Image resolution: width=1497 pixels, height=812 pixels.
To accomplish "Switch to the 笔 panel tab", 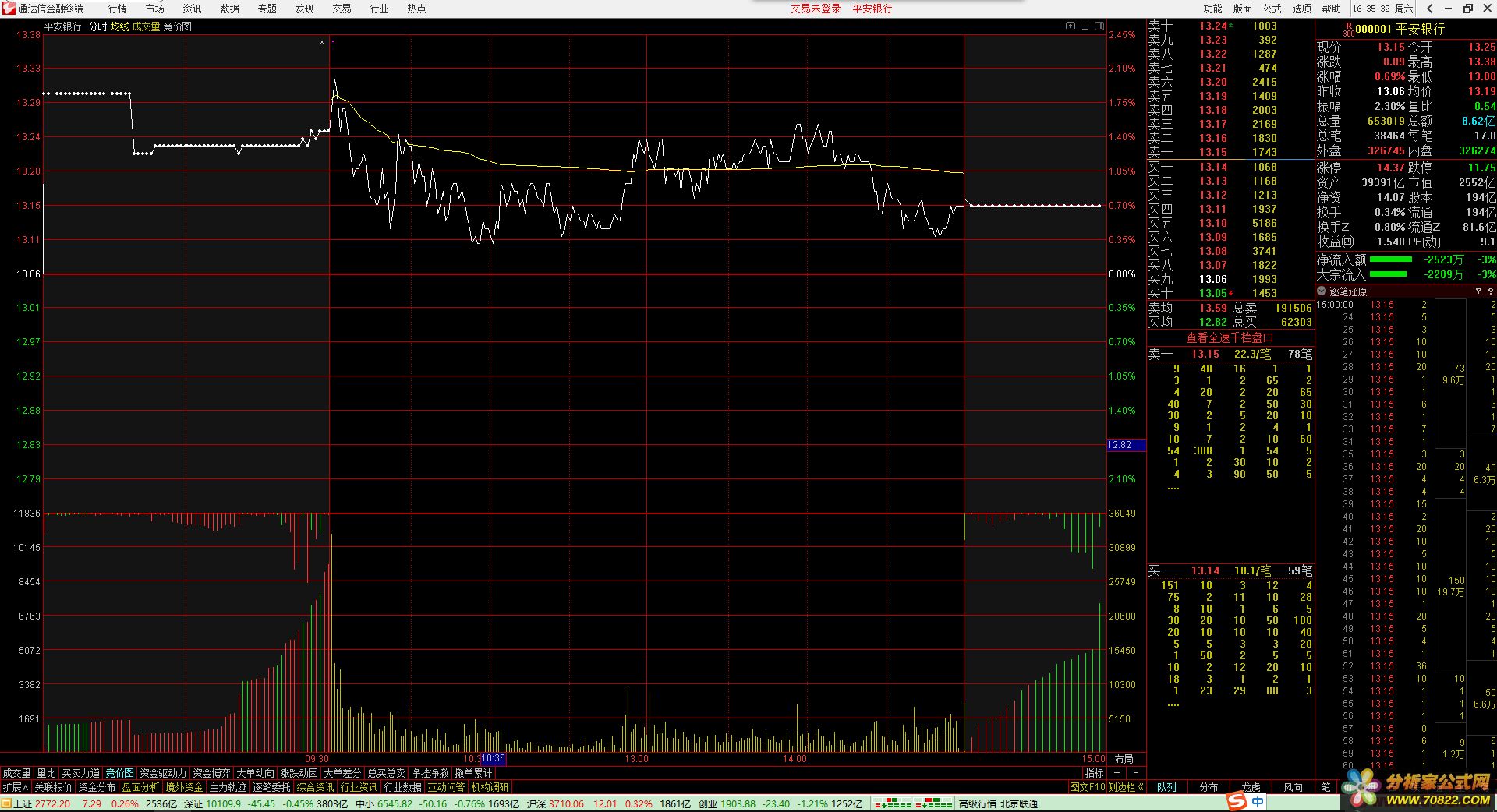I will coord(1325,787).
